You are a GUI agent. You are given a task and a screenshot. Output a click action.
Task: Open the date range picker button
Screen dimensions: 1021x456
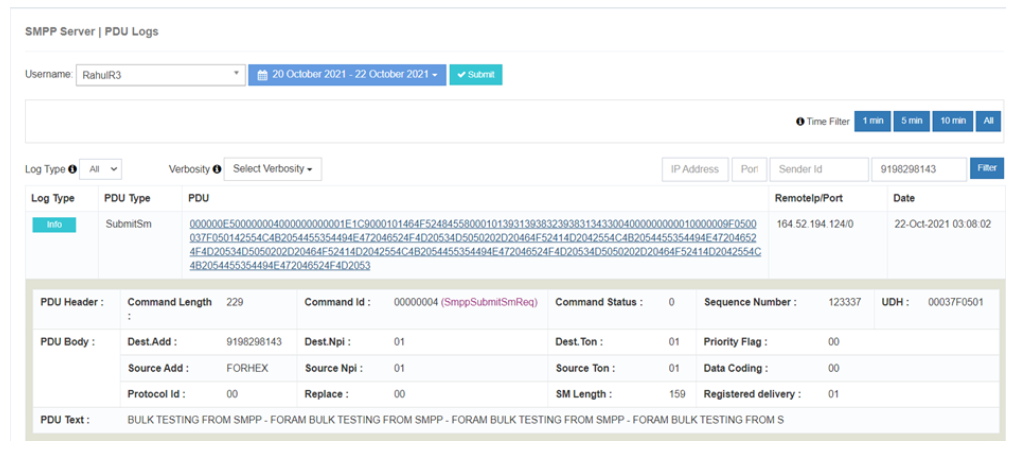(x=347, y=75)
